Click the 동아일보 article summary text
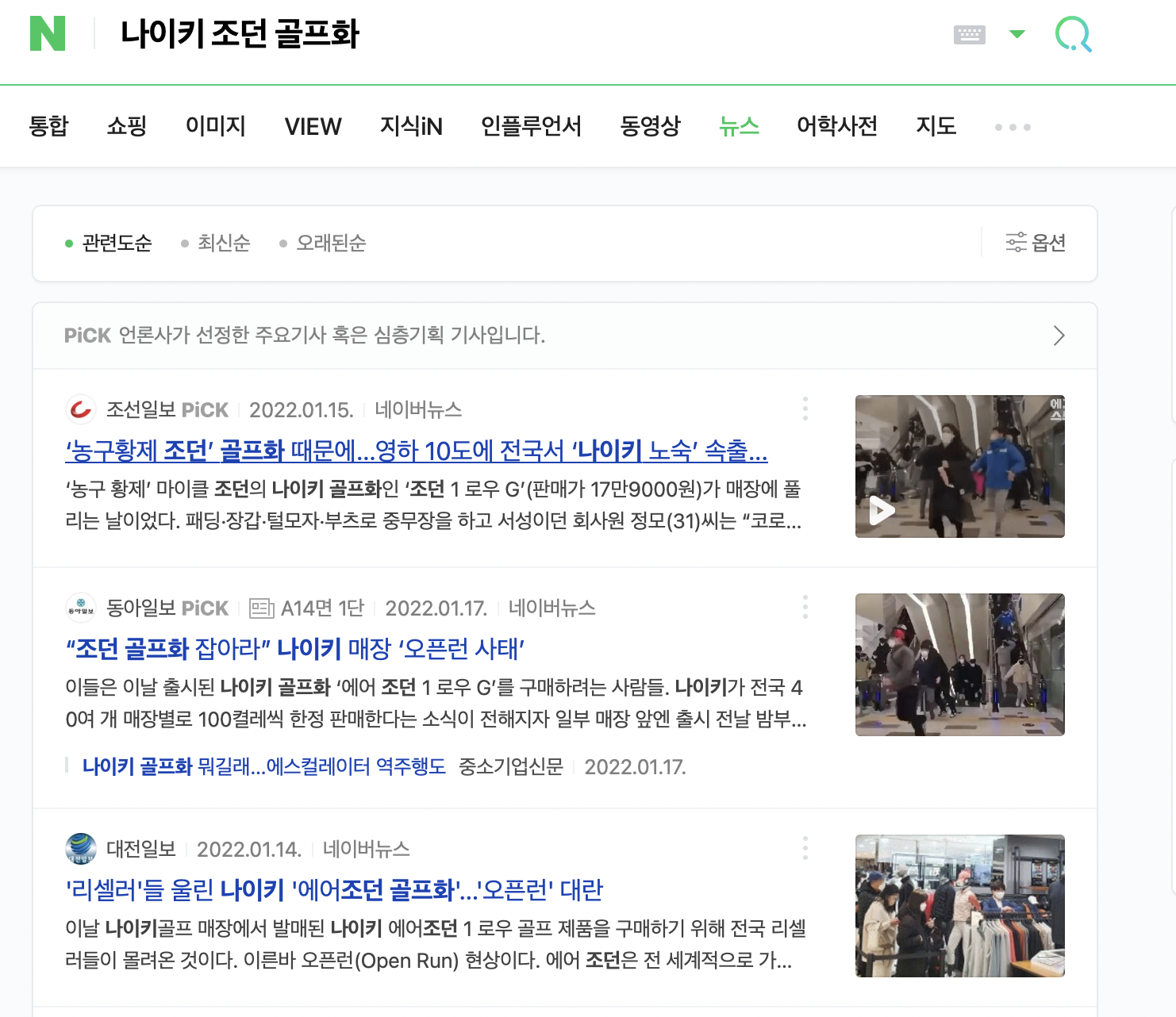 (436, 703)
